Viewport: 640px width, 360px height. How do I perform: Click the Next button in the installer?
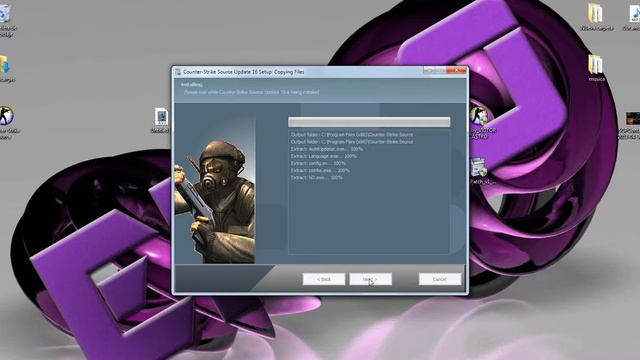371,279
